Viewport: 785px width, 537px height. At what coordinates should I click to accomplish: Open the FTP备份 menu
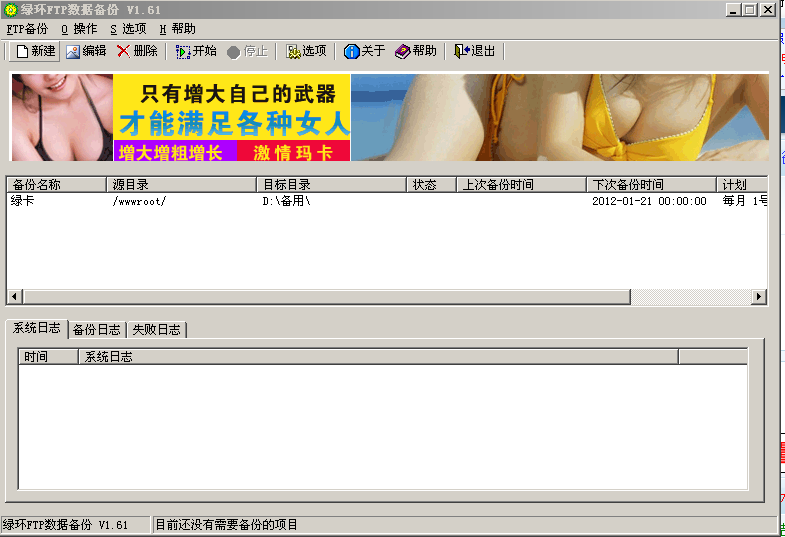[x=27, y=29]
